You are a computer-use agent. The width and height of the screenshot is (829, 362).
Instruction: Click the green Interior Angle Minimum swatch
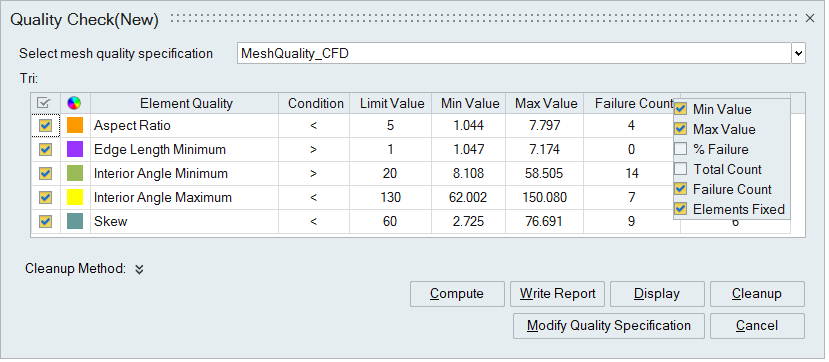tap(75, 173)
